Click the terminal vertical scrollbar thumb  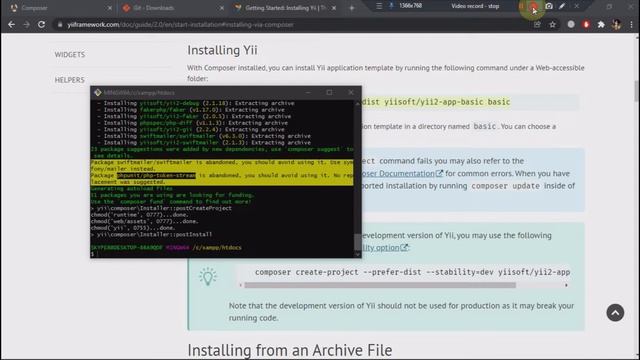(x=358, y=242)
